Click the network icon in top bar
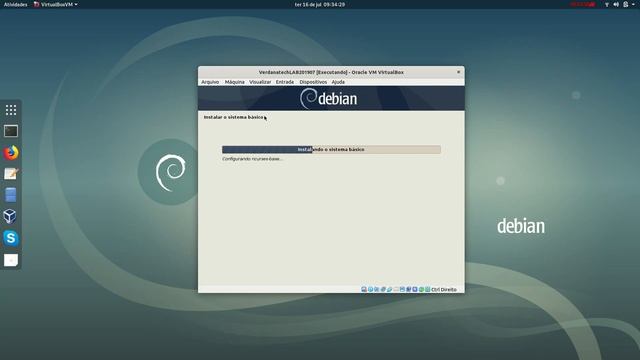Screen dimensions: 640x360 pyautogui.click(x=607, y=4)
